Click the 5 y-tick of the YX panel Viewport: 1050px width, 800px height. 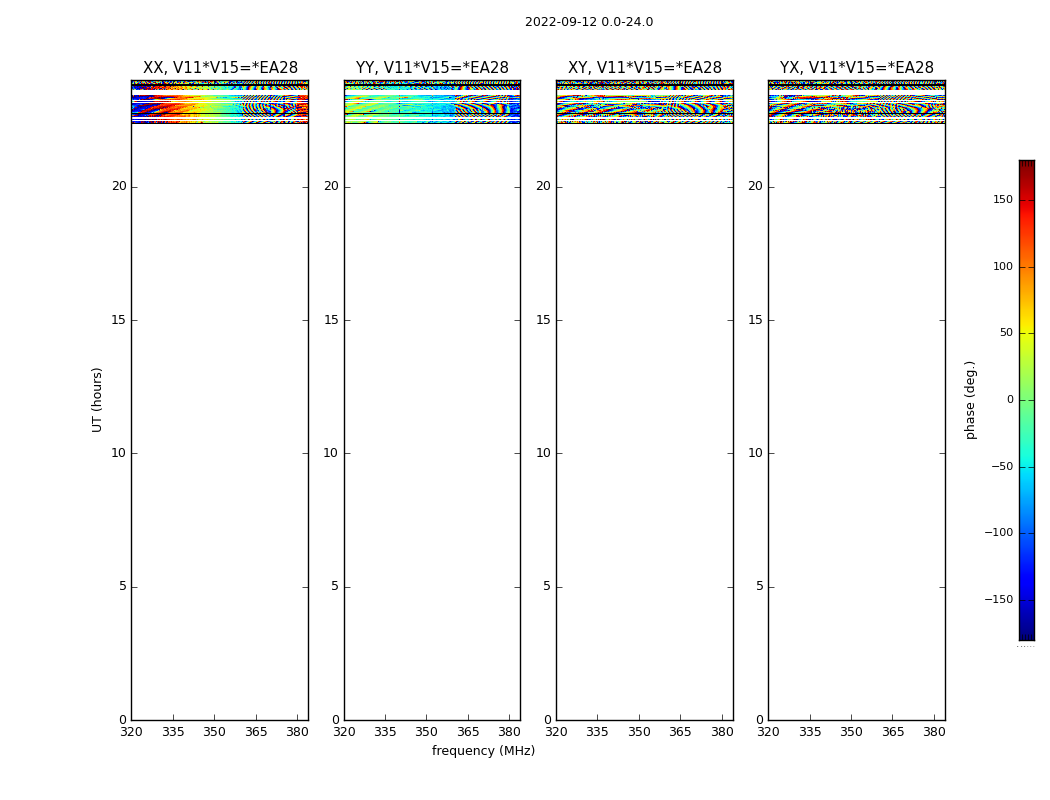click(x=759, y=586)
